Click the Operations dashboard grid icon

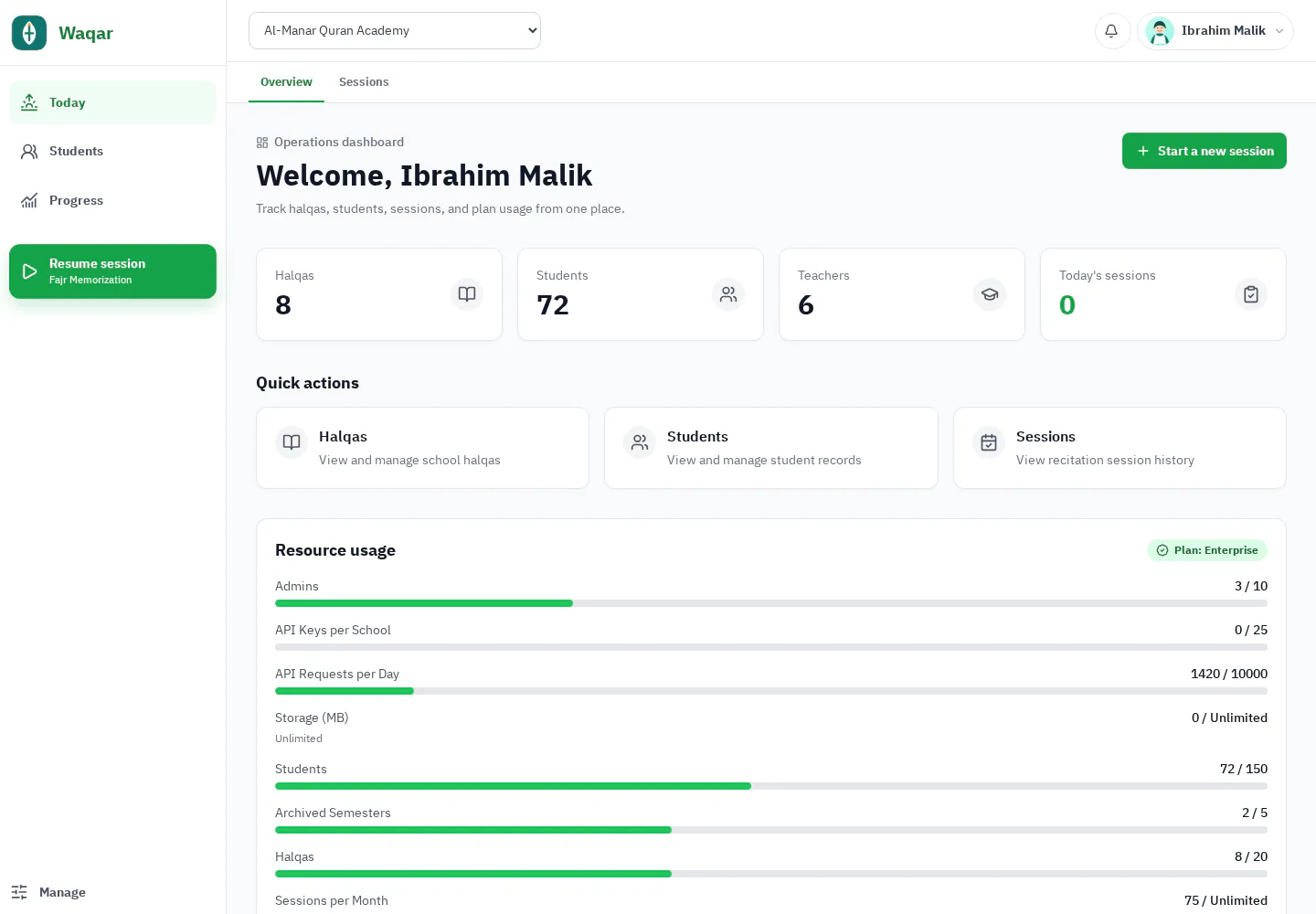click(262, 143)
